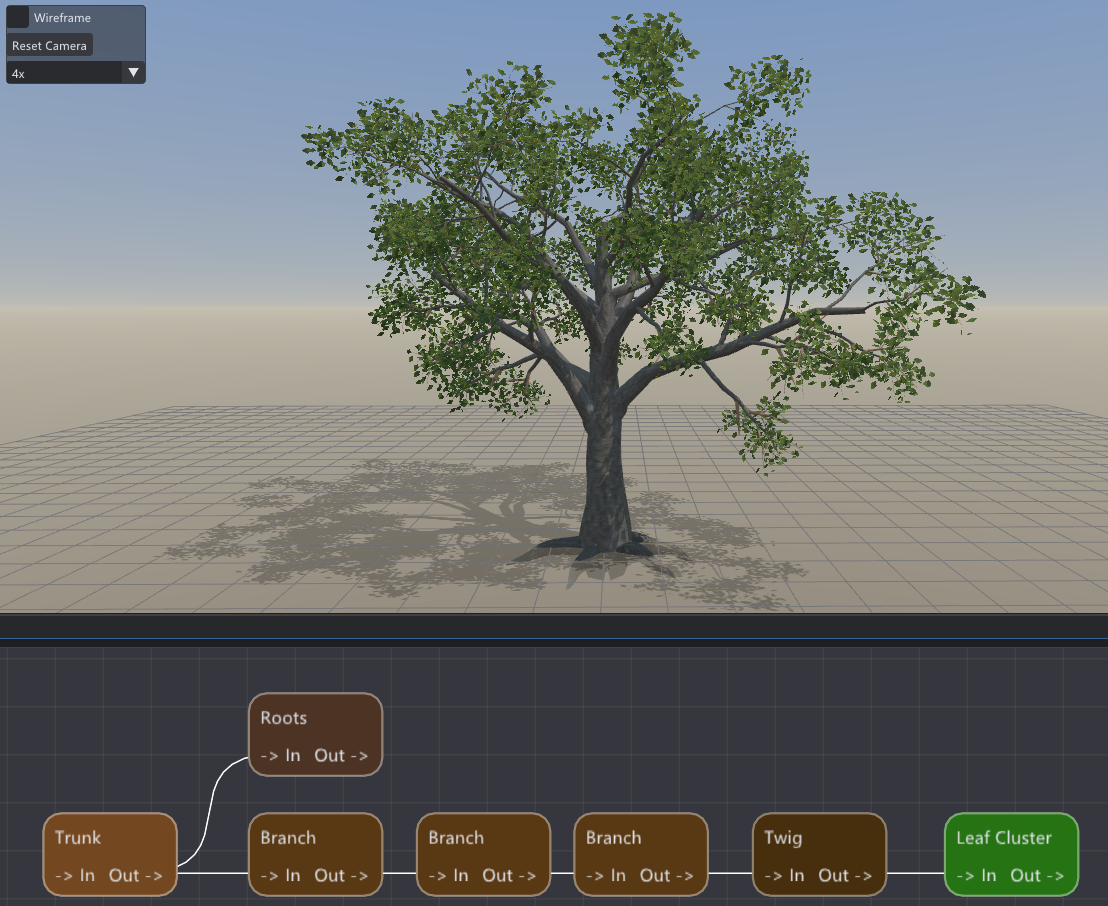Click the Roots node's Out port
Screen dimensions: 1108x906
coord(341,755)
